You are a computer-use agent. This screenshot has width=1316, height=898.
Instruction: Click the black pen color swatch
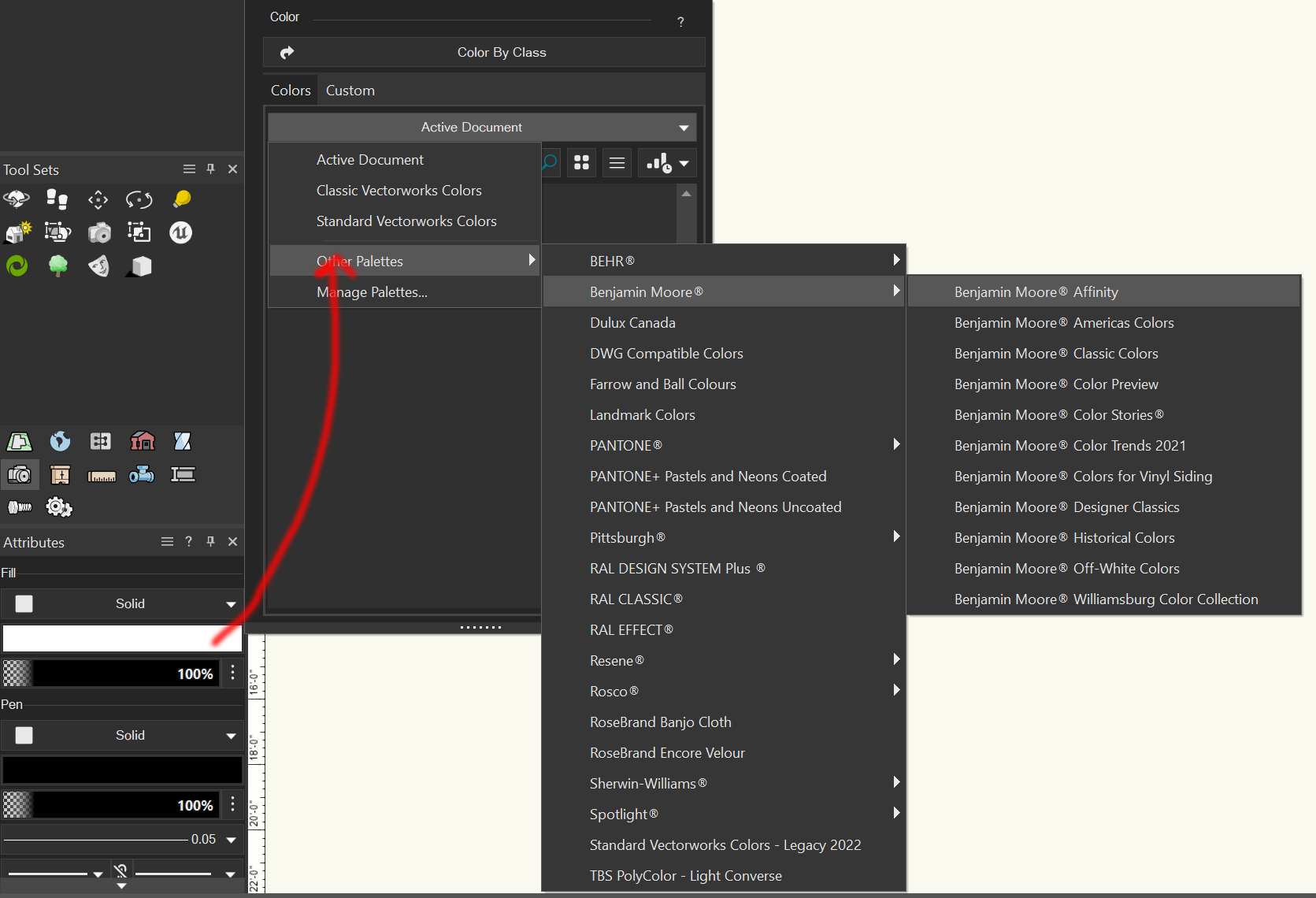[x=122, y=770]
